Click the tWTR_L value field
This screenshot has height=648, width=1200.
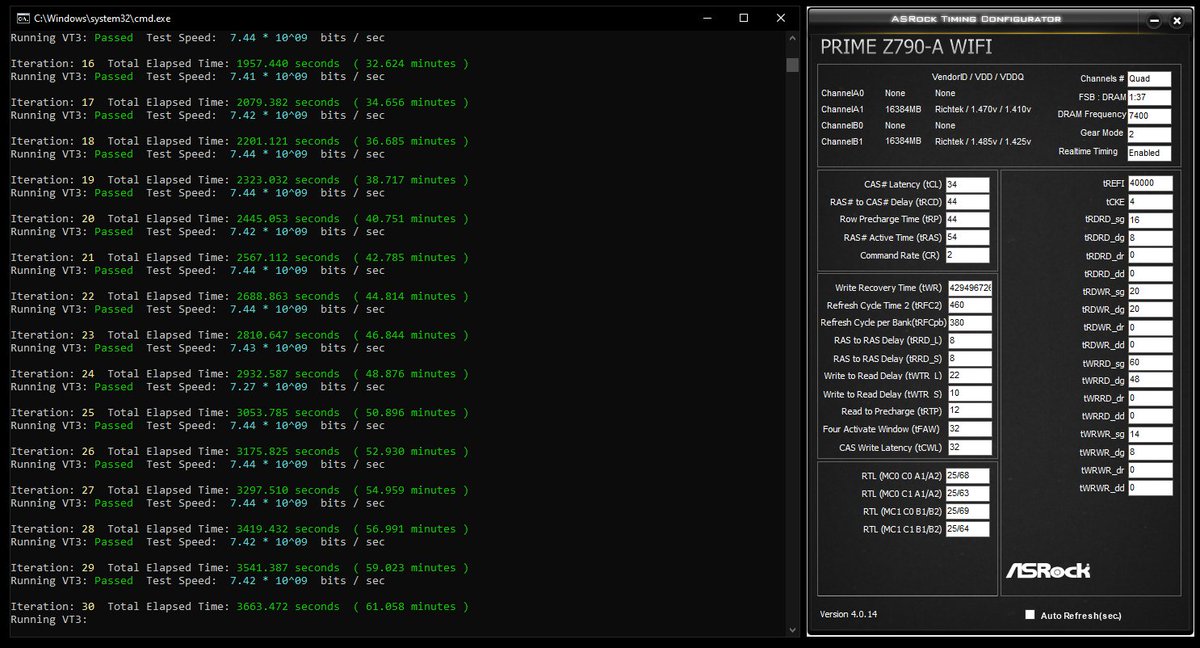[x=969, y=376]
